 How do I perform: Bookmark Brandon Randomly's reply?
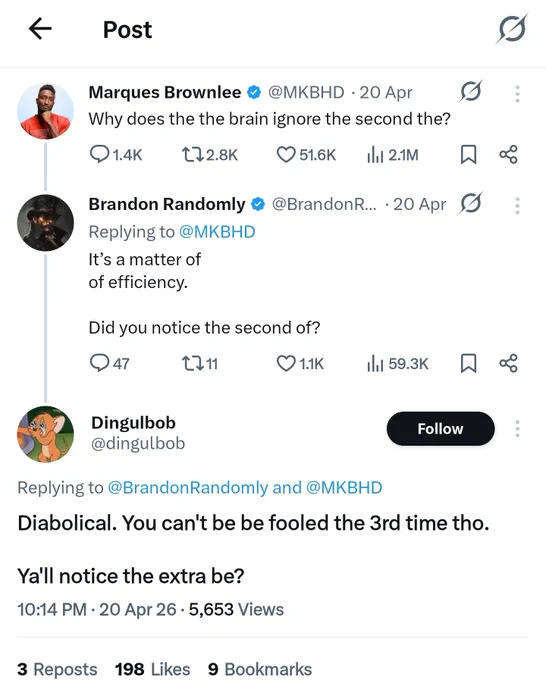tap(468, 363)
